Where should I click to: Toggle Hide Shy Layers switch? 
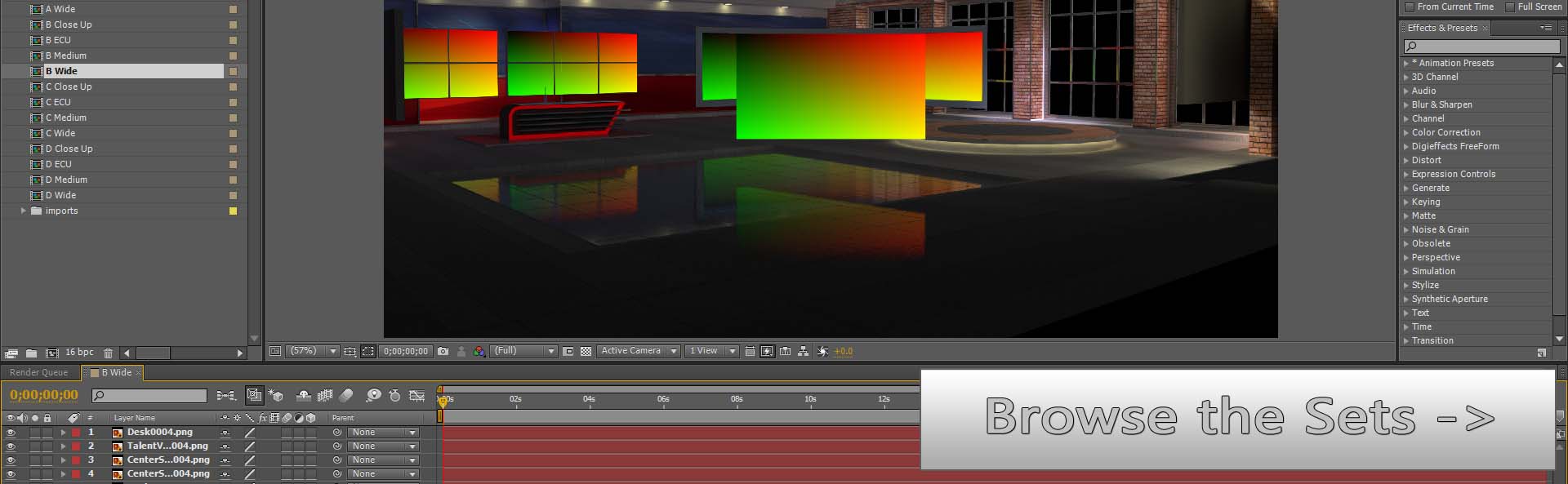pos(304,396)
